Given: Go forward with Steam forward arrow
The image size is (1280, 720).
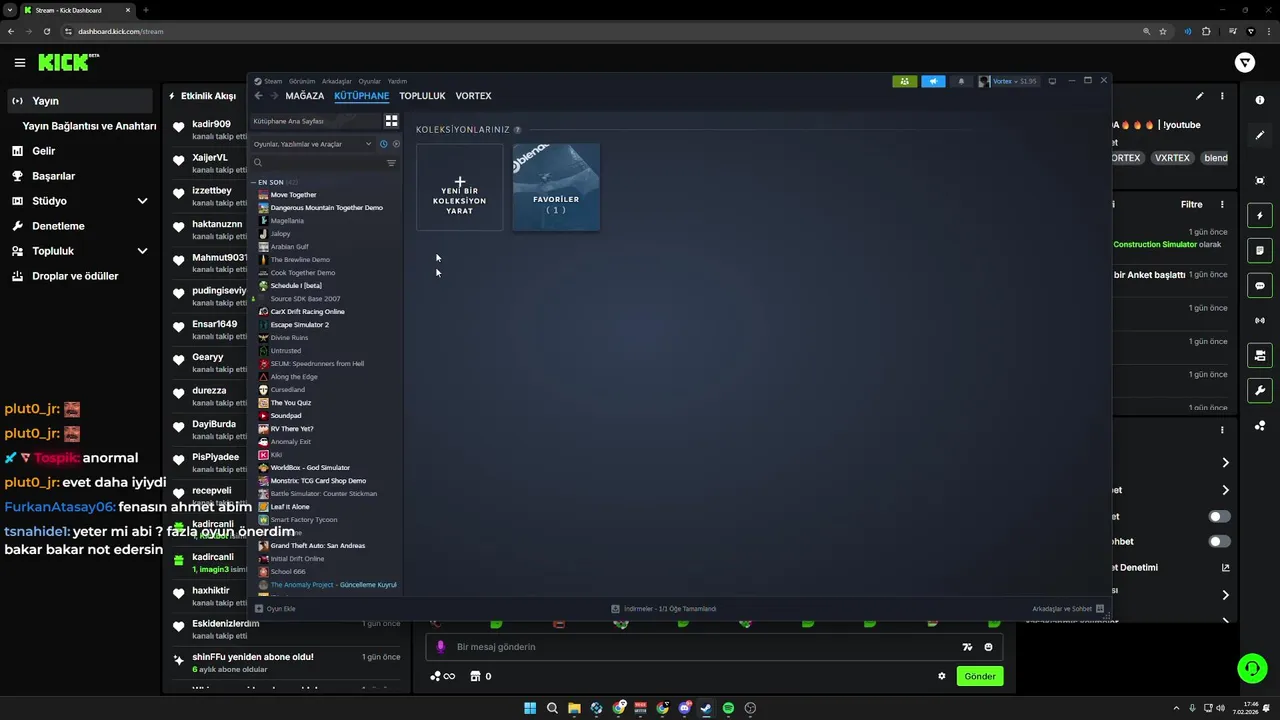Looking at the screenshot, I should click(x=274, y=96).
